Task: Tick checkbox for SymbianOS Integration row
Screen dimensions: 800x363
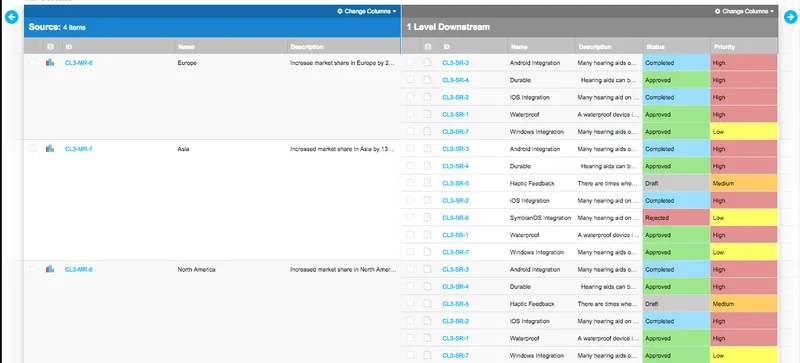Action: click(410, 217)
